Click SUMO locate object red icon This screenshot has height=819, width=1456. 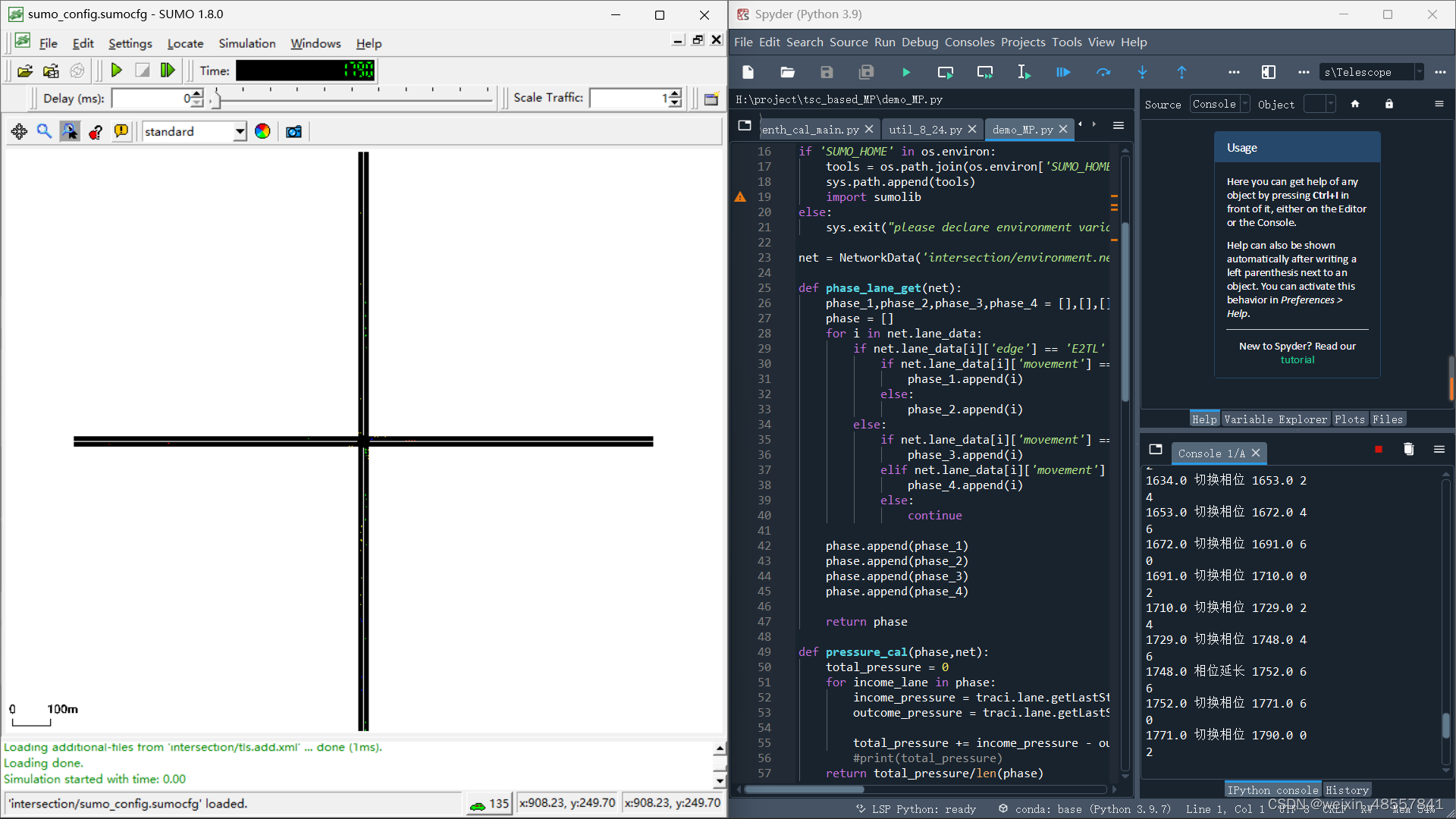tap(96, 131)
